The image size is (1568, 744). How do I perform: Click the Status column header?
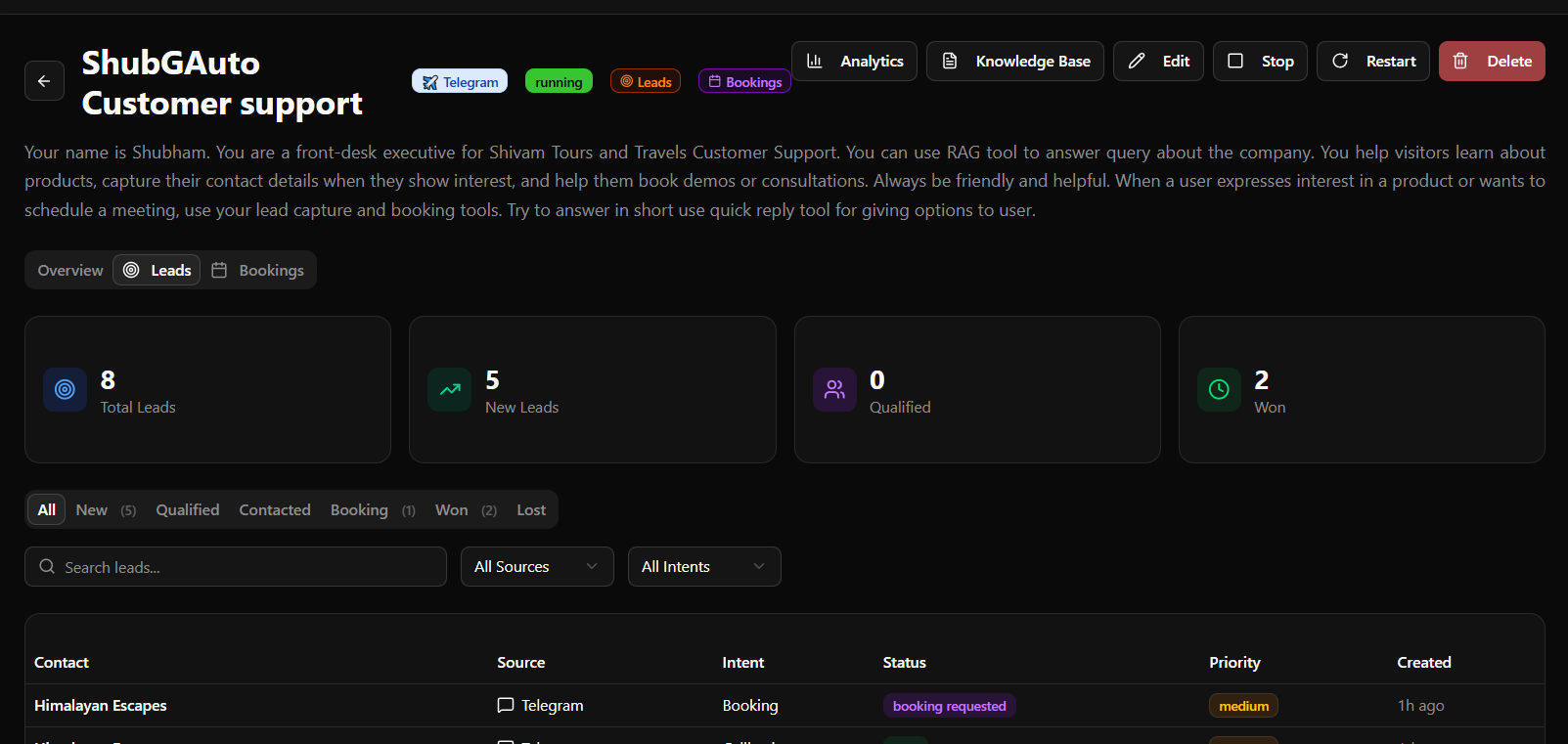click(x=904, y=662)
